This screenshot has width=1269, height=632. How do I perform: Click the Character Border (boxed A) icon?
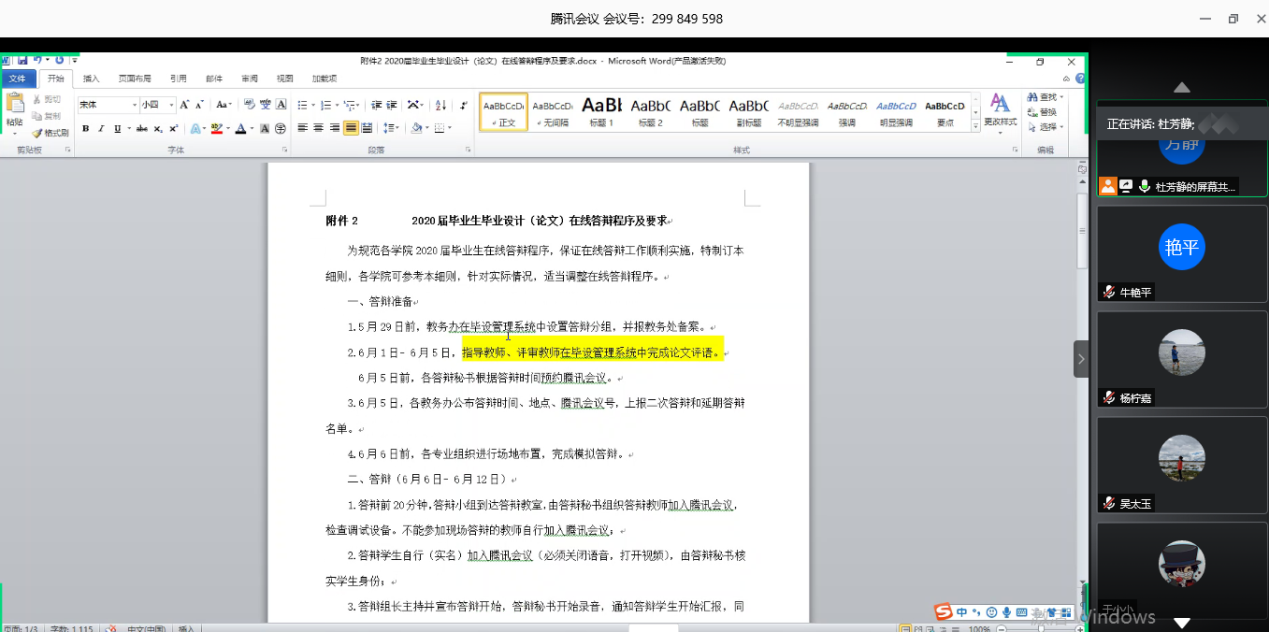pos(281,105)
